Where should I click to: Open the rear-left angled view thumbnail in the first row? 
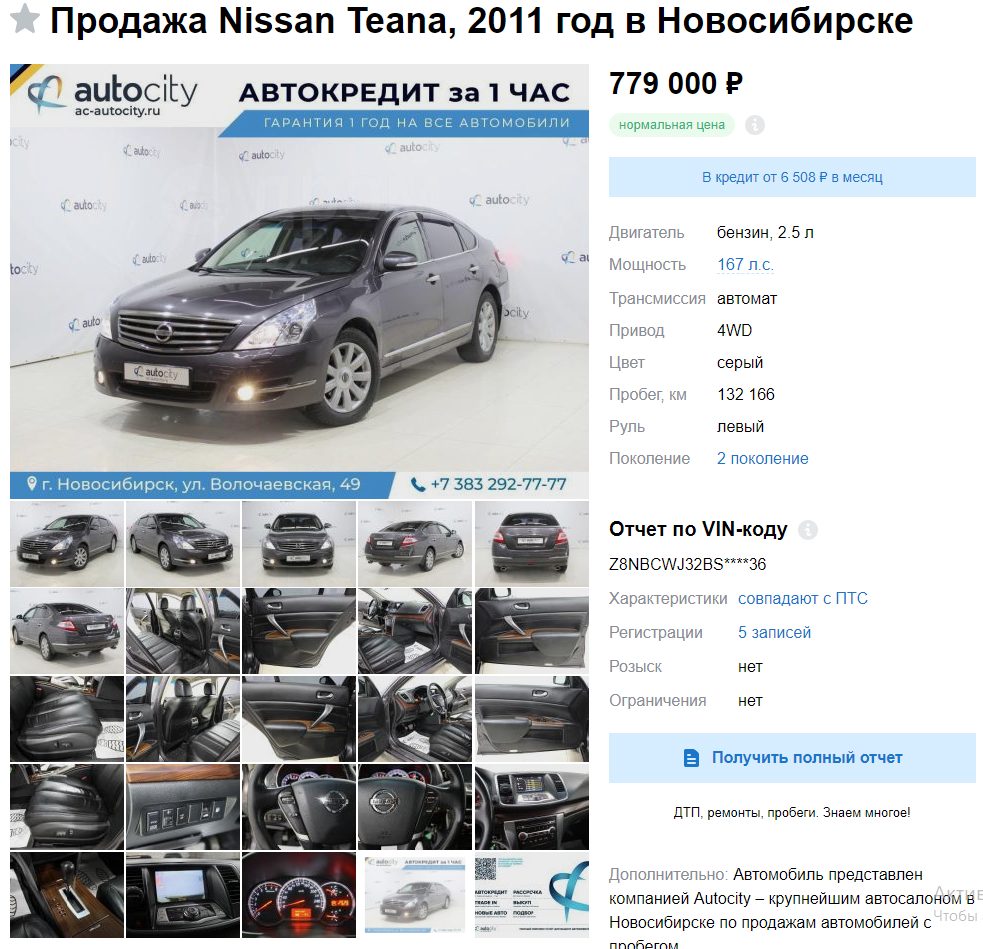point(415,544)
